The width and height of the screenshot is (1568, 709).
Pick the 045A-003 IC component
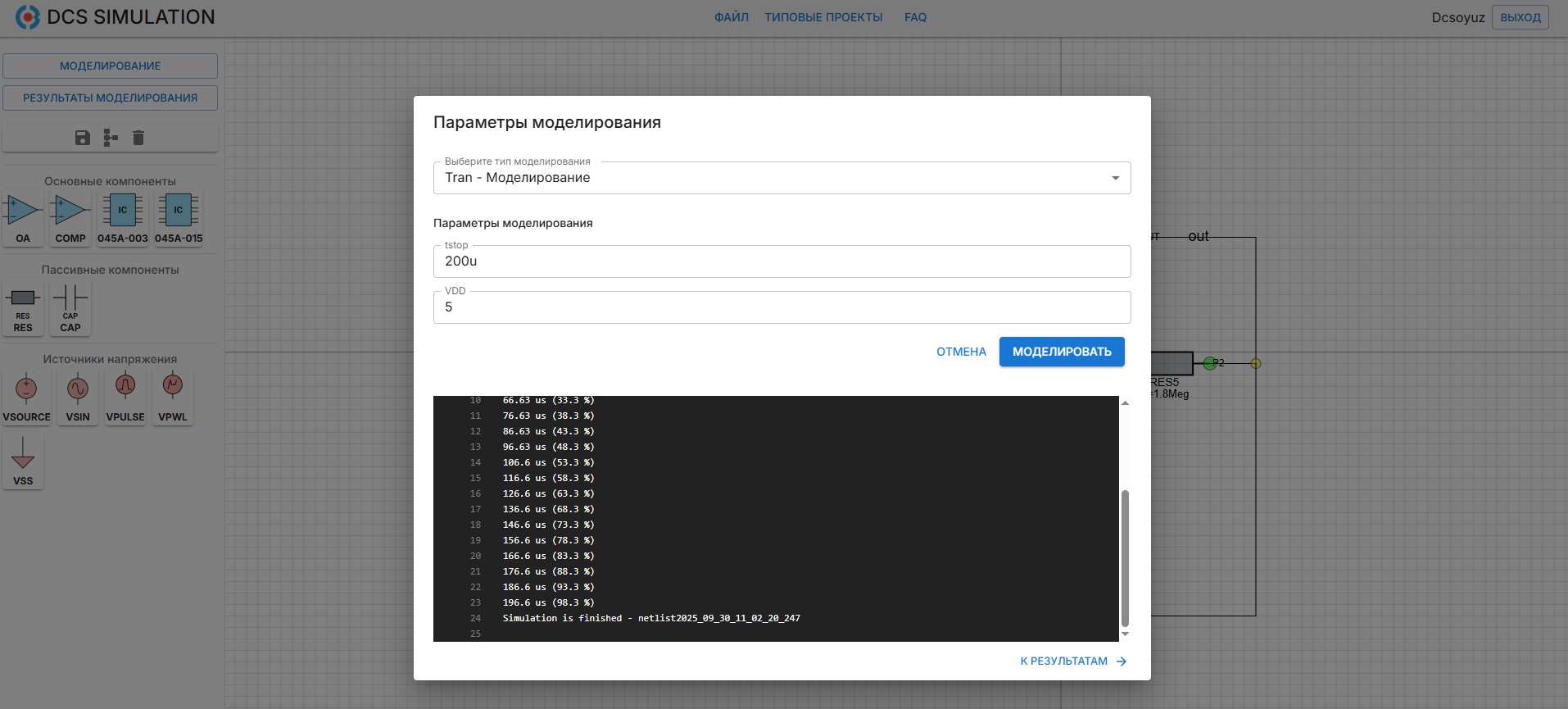tap(123, 218)
